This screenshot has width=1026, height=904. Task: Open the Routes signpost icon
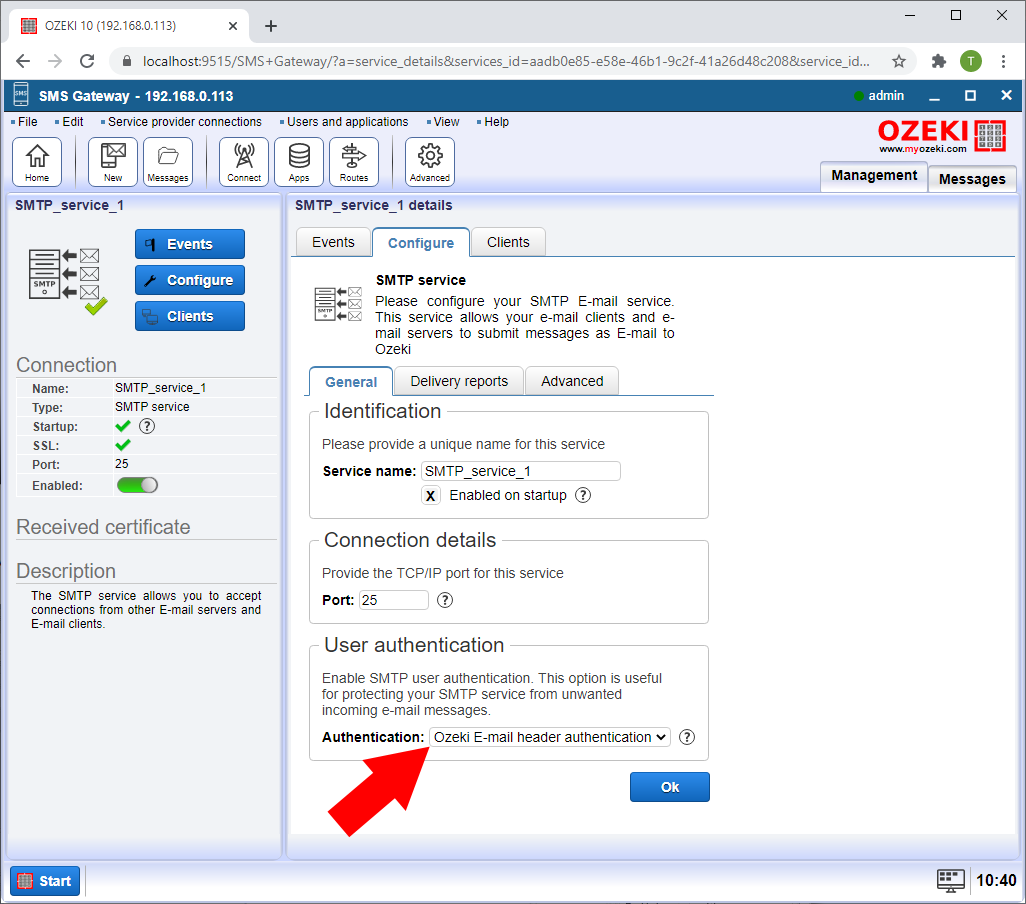click(x=354, y=162)
